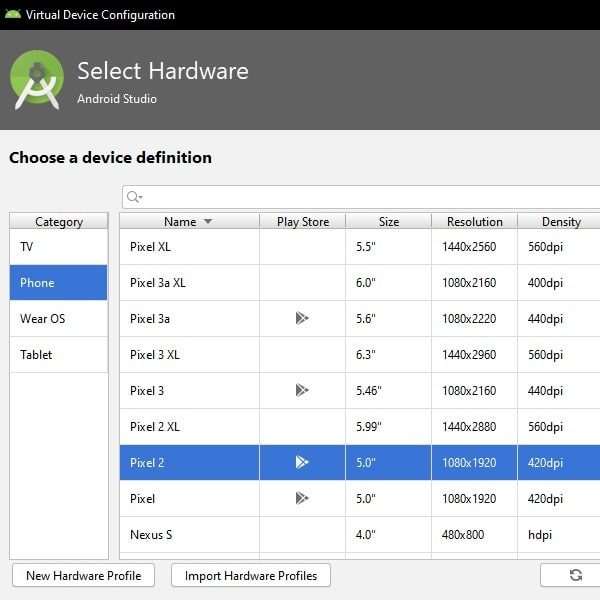The image size is (600, 600).
Task: Click the Play Store icon in the Pixel row showing 5.0"
Action: (302, 498)
